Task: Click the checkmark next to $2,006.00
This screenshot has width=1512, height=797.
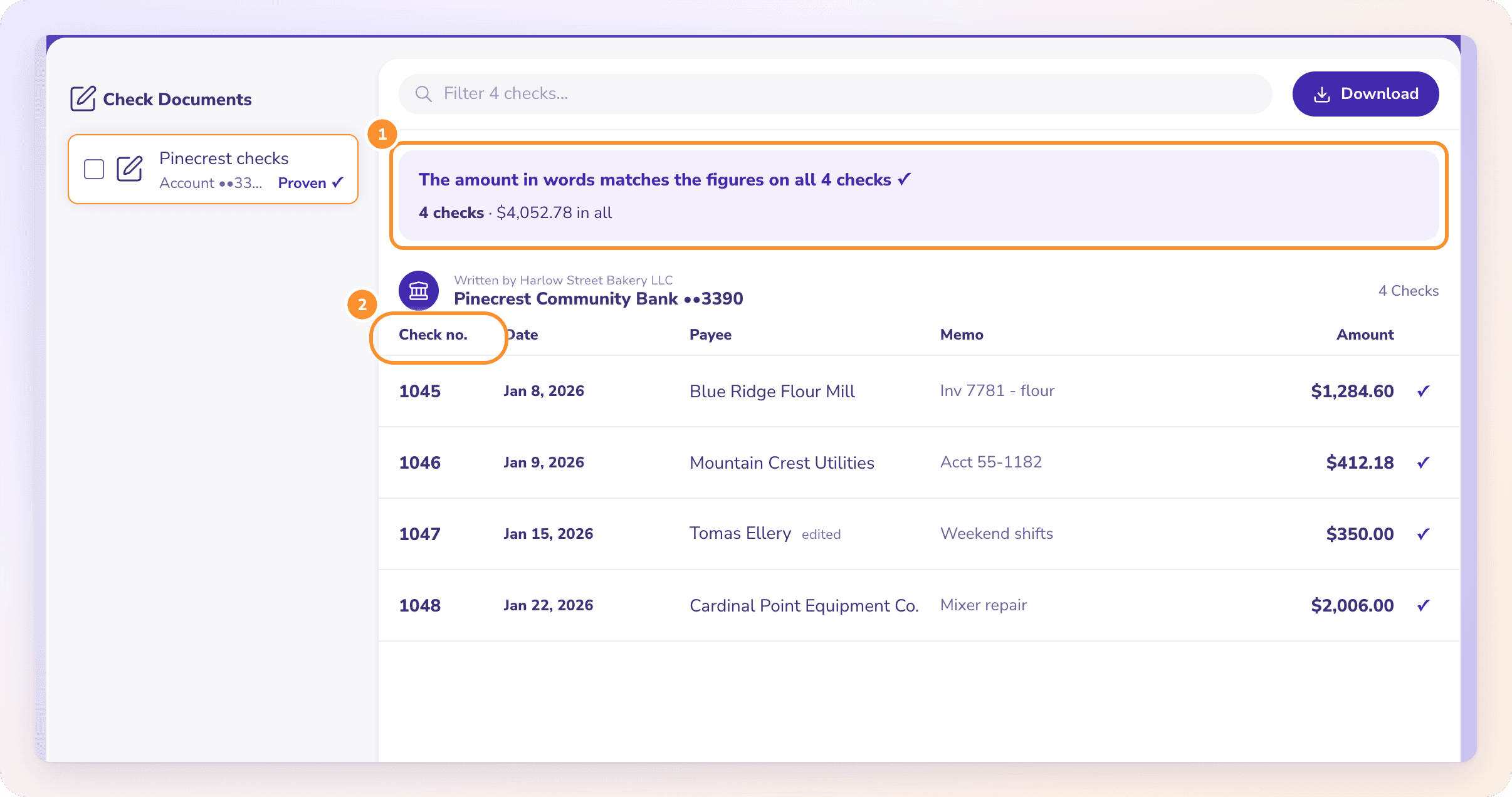Action: coord(1424,605)
